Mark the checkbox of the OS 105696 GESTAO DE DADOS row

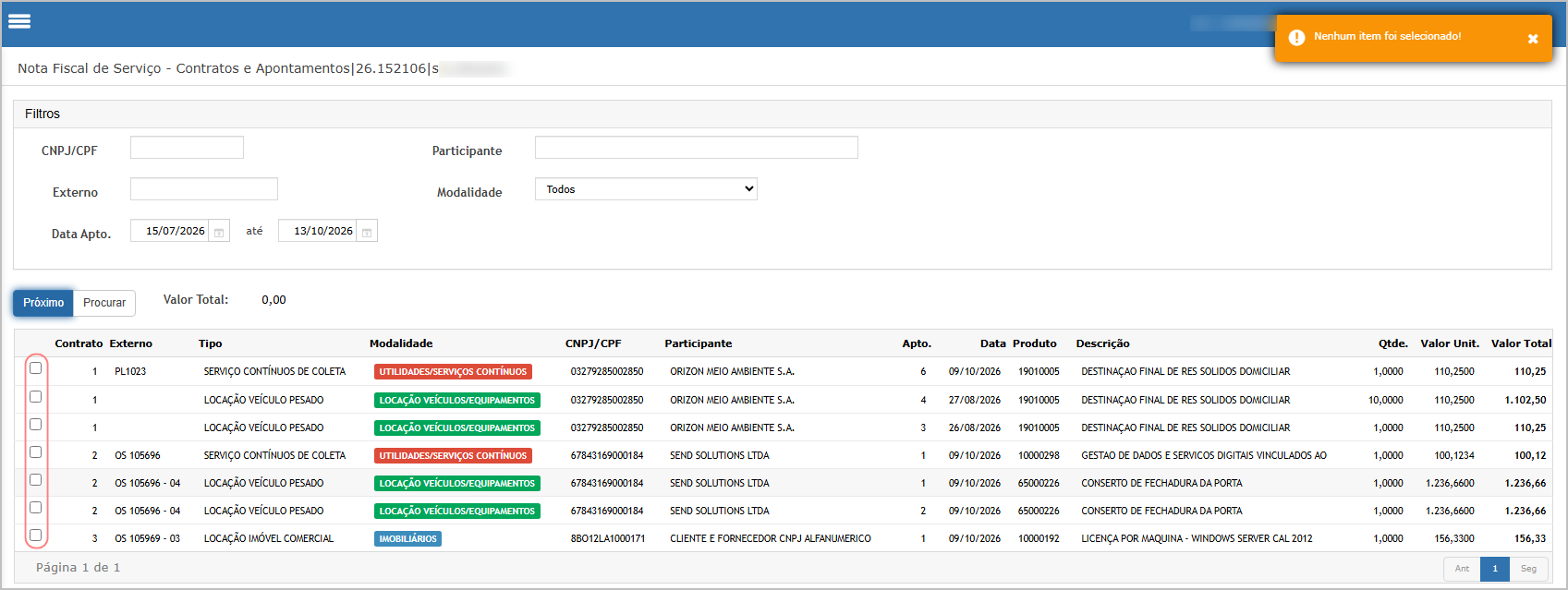click(x=36, y=452)
